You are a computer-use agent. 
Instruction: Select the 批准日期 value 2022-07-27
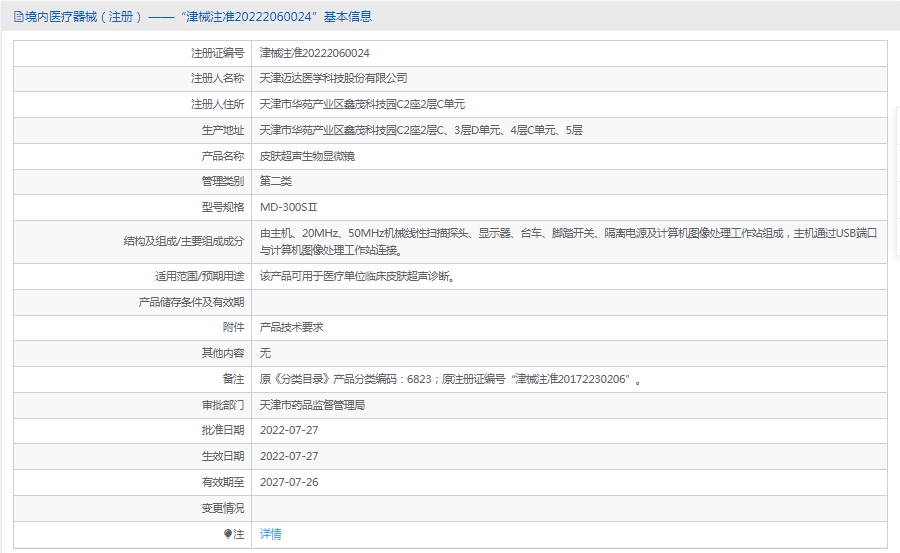pyautogui.click(x=289, y=431)
